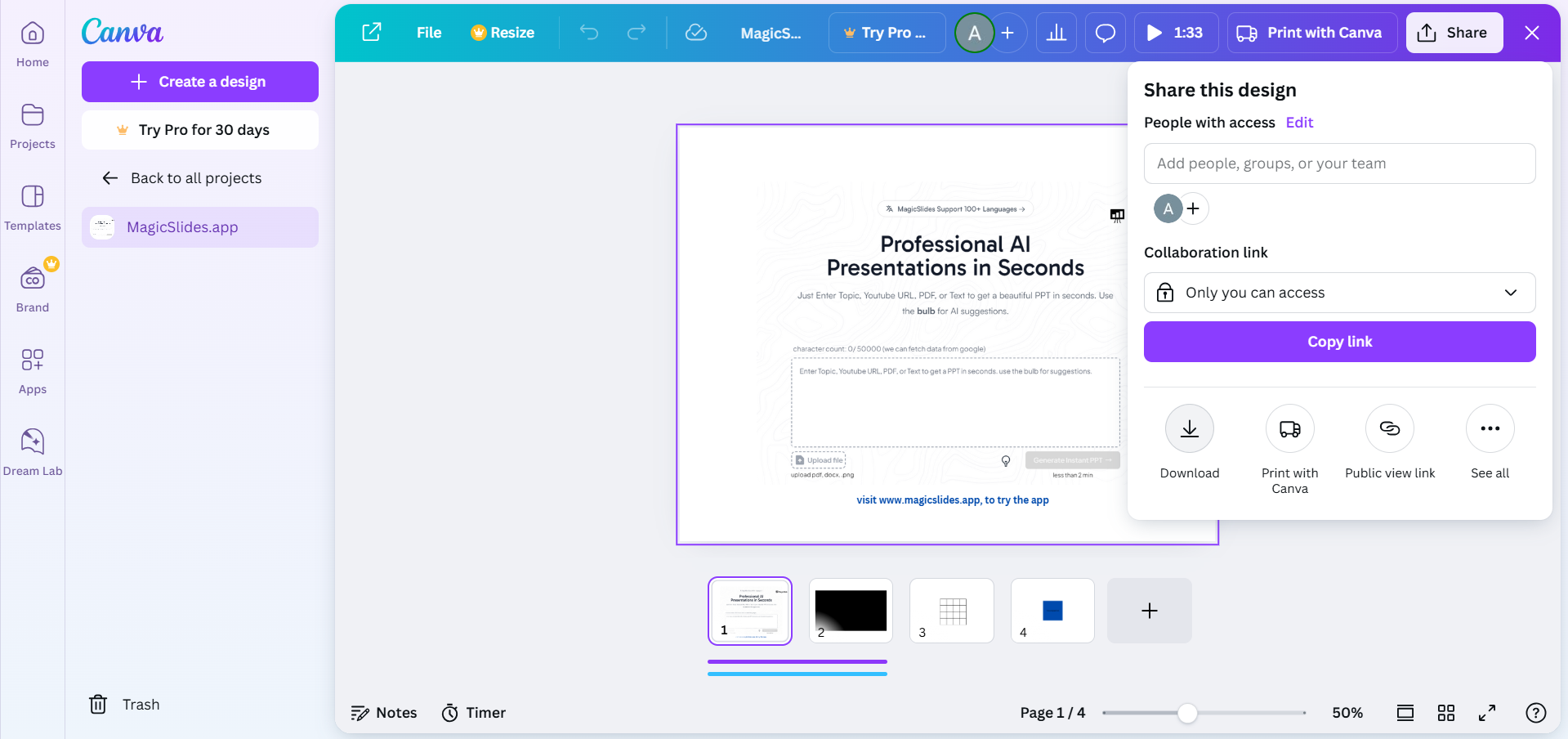This screenshot has width=1568, height=739.
Task: Open Projects in the sidebar
Action: point(33,126)
